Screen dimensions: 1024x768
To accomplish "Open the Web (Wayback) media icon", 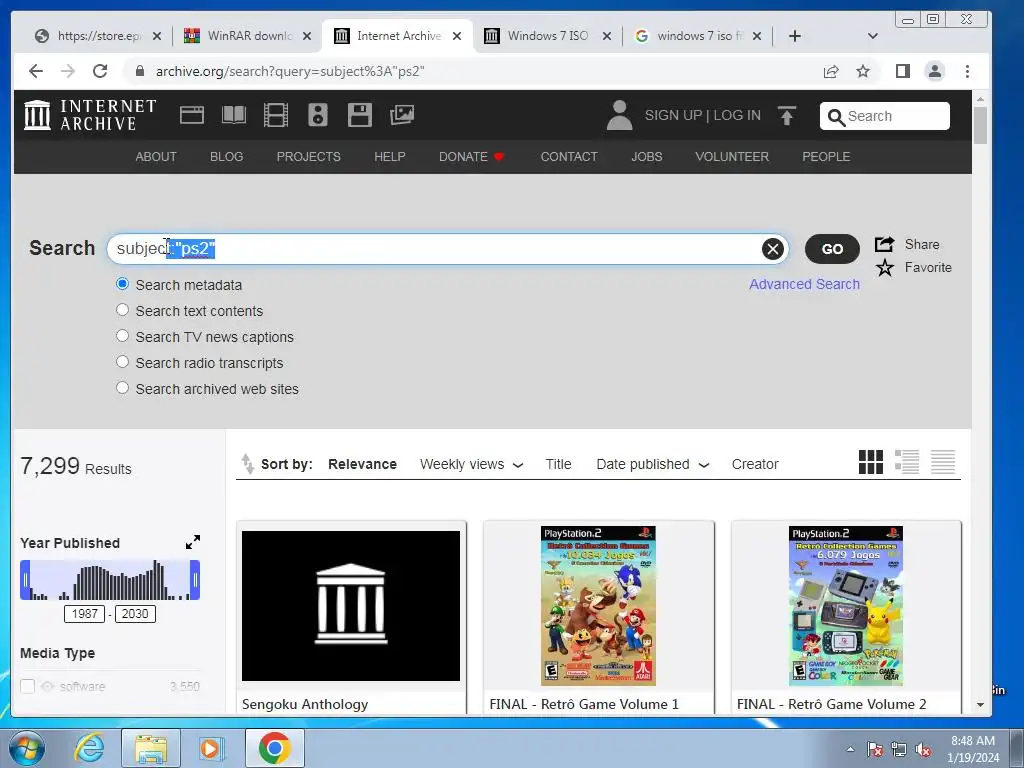I will pyautogui.click(x=192, y=115).
